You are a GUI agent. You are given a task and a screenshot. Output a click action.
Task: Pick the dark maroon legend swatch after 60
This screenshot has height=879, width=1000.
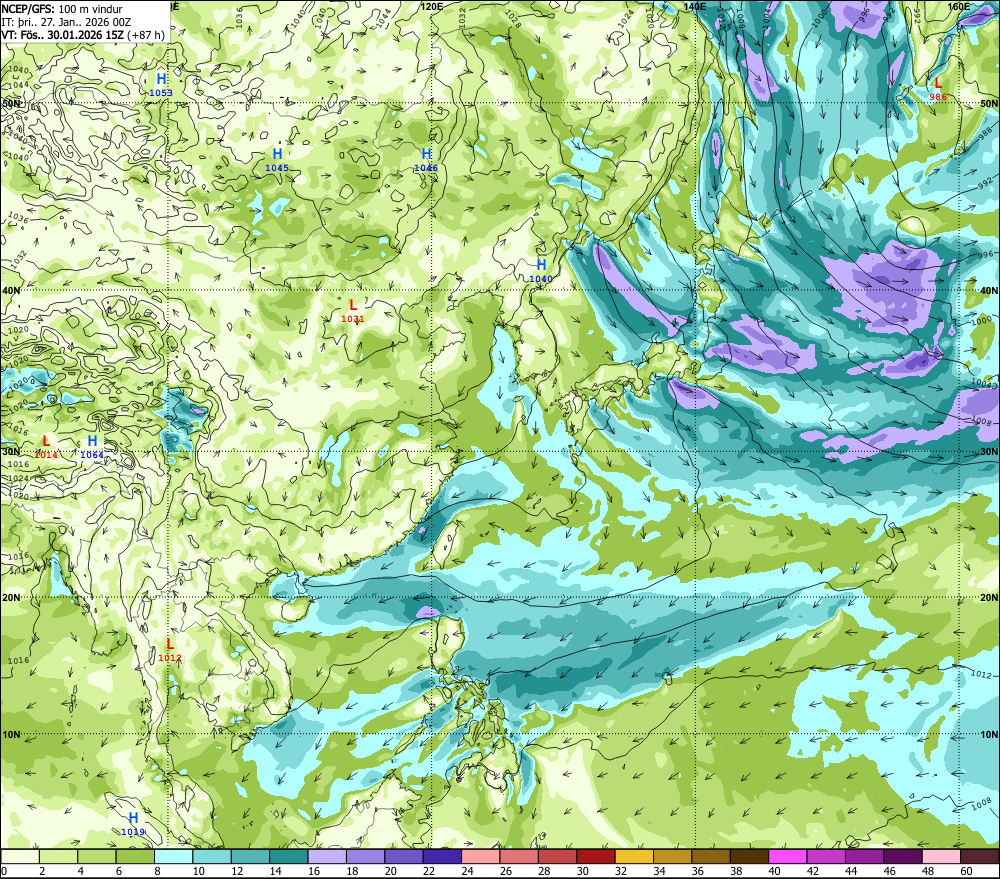[x=980, y=856]
